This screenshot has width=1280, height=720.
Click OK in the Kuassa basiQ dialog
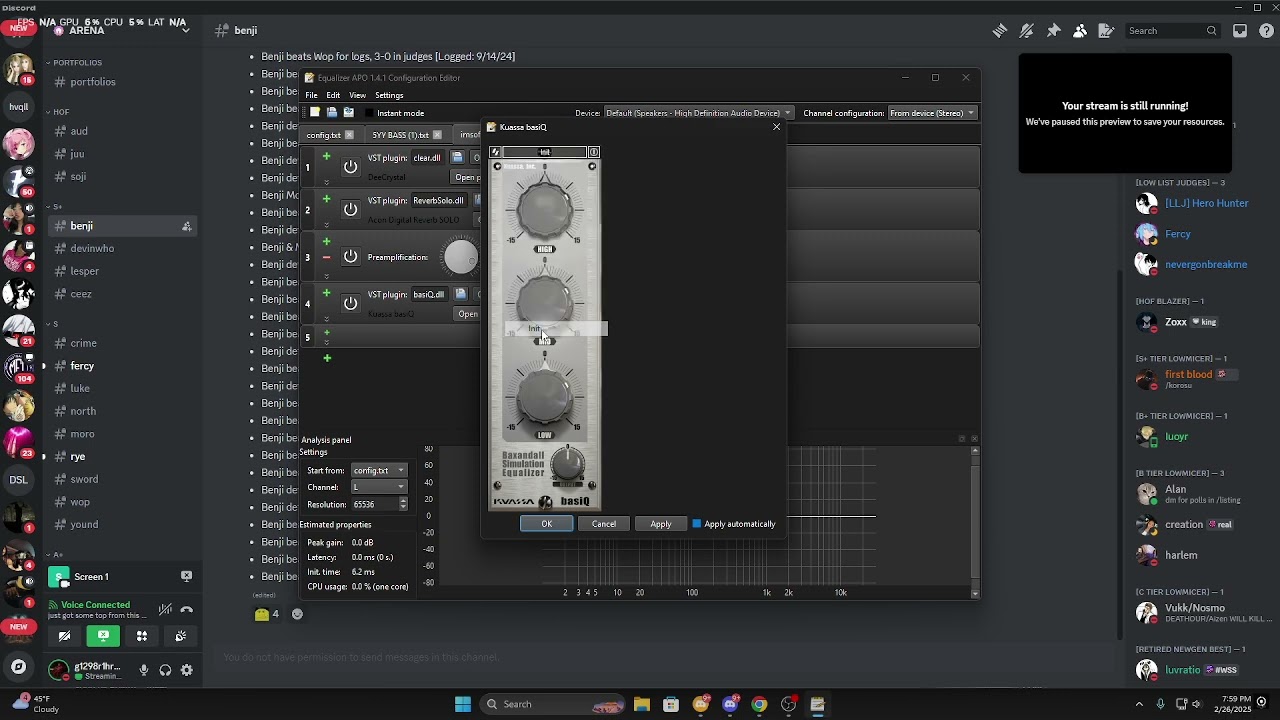pos(546,524)
